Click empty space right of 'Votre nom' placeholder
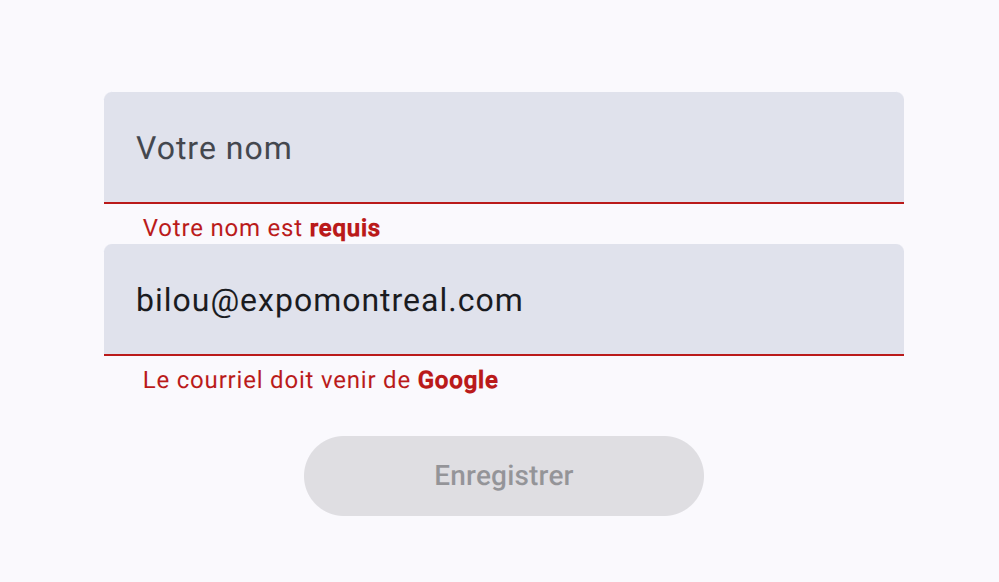Viewport: 999px width, 582px height. click(x=600, y=148)
